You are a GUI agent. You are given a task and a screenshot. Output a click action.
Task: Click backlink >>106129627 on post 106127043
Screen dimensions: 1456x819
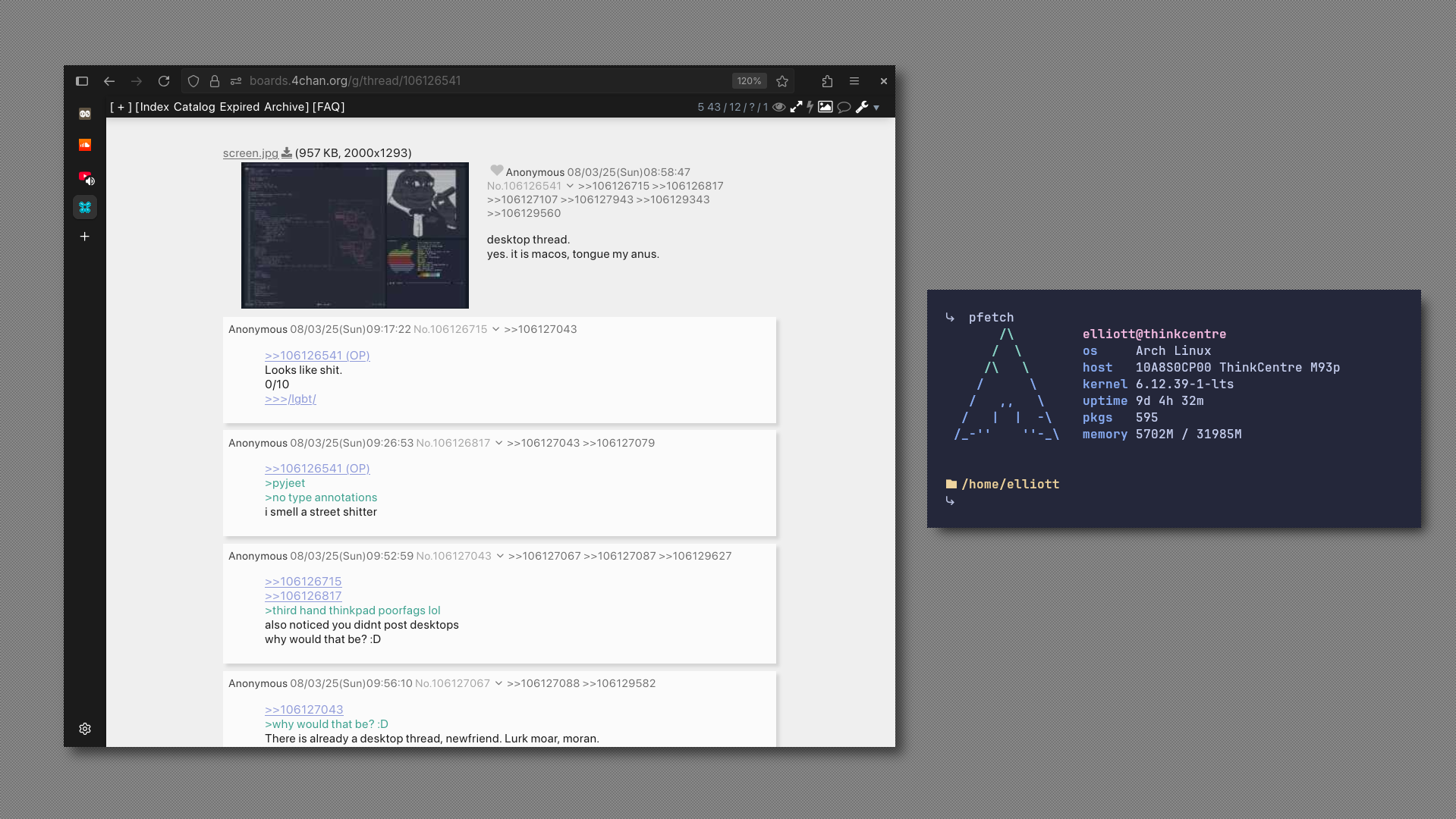[695, 556]
